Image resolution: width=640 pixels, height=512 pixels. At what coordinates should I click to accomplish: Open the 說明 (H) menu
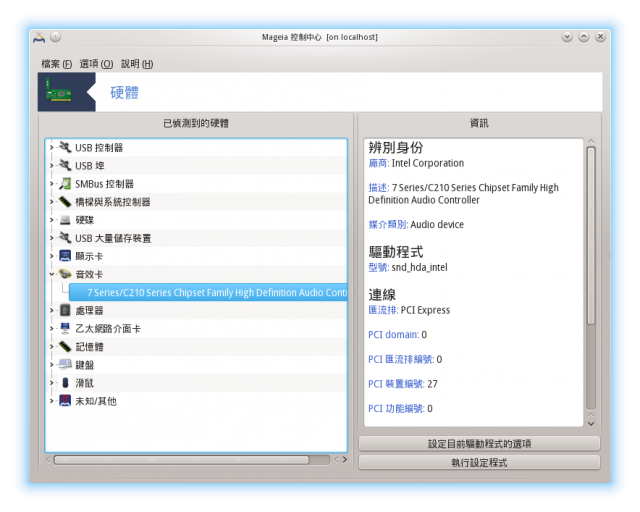tap(137, 64)
